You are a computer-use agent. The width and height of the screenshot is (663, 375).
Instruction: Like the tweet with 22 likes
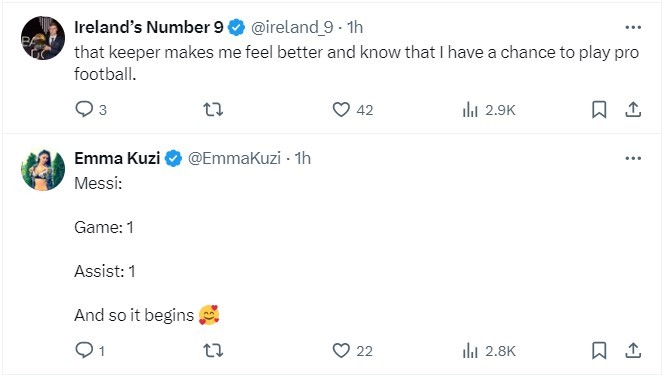(352, 350)
